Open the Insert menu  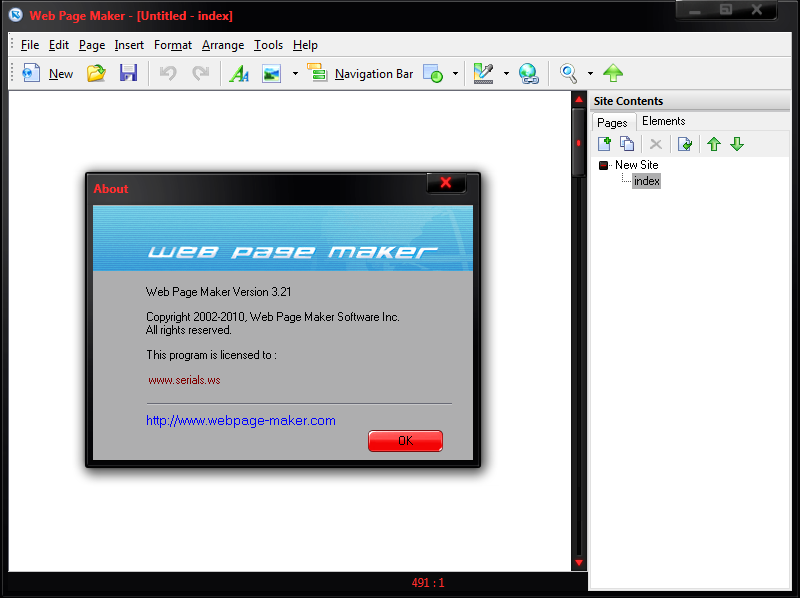[x=129, y=45]
